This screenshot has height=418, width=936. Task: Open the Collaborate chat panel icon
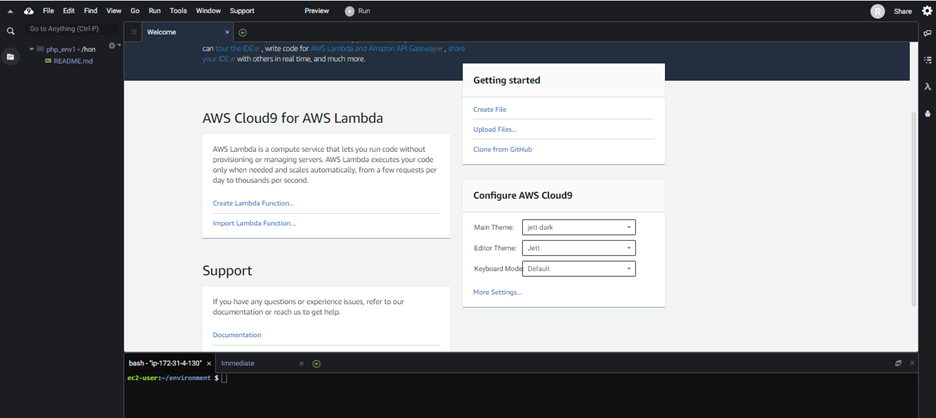click(927, 33)
